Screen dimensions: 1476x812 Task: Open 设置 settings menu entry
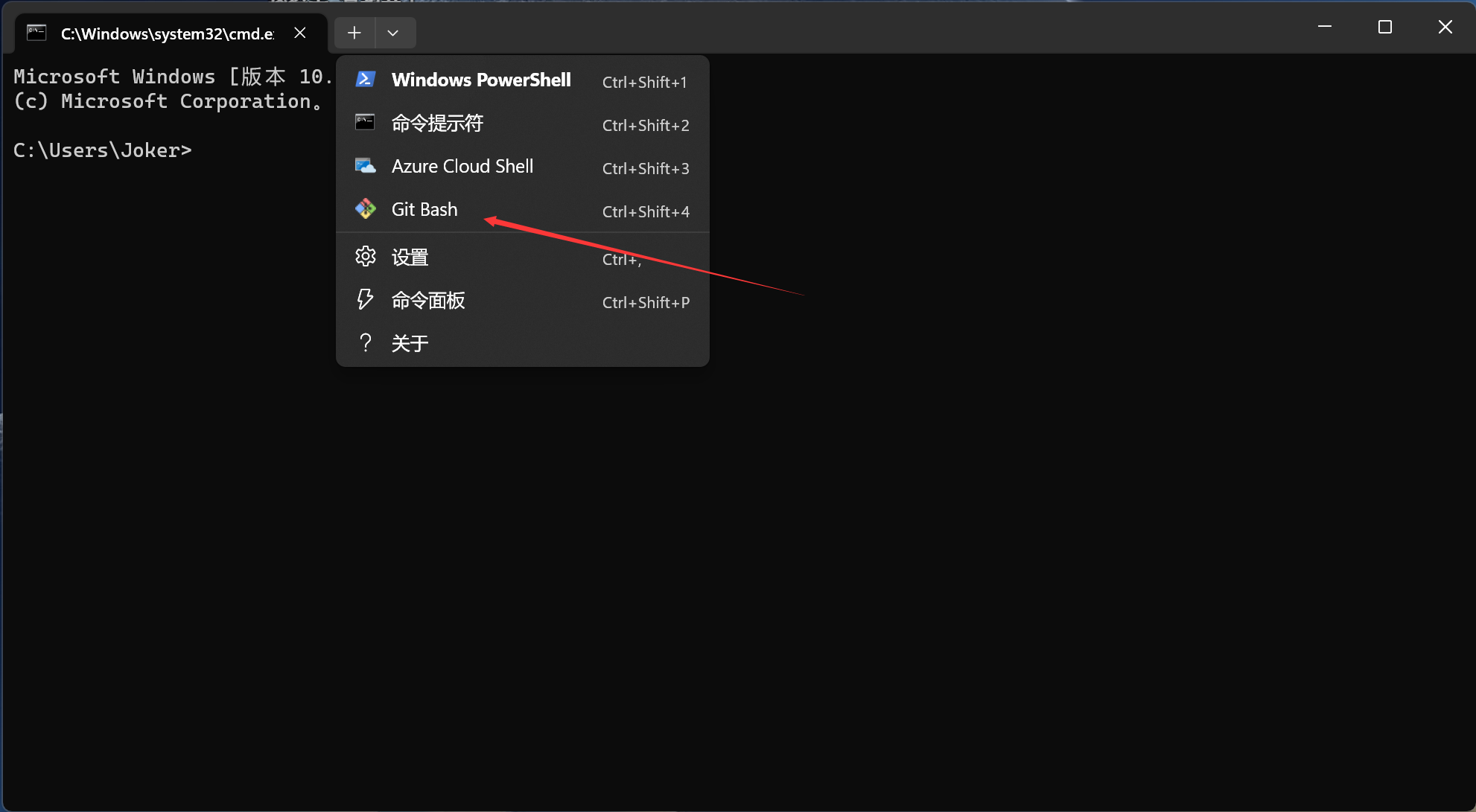(410, 258)
